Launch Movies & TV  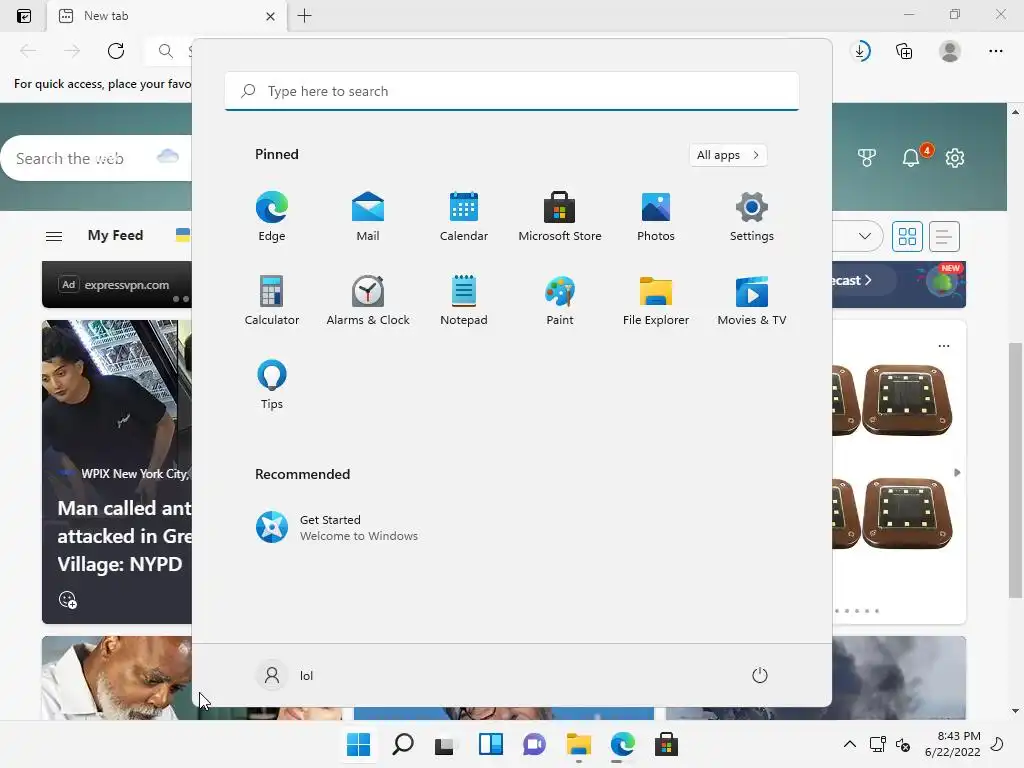(x=752, y=300)
